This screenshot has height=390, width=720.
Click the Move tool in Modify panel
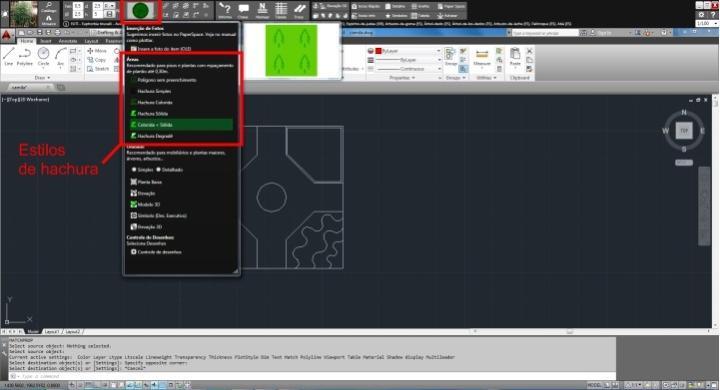[97, 51]
